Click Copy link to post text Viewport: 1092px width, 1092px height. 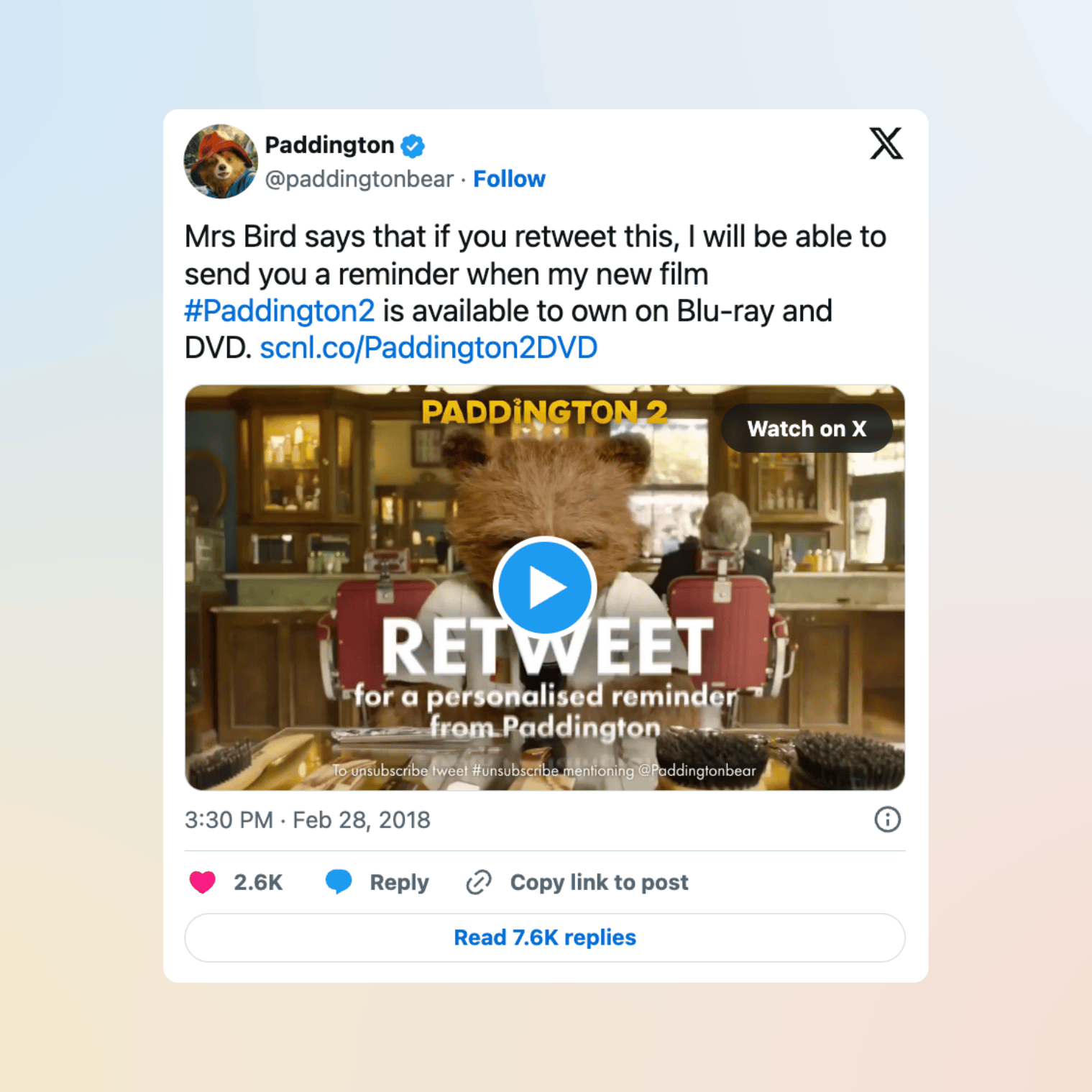pyautogui.click(x=599, y=882)
